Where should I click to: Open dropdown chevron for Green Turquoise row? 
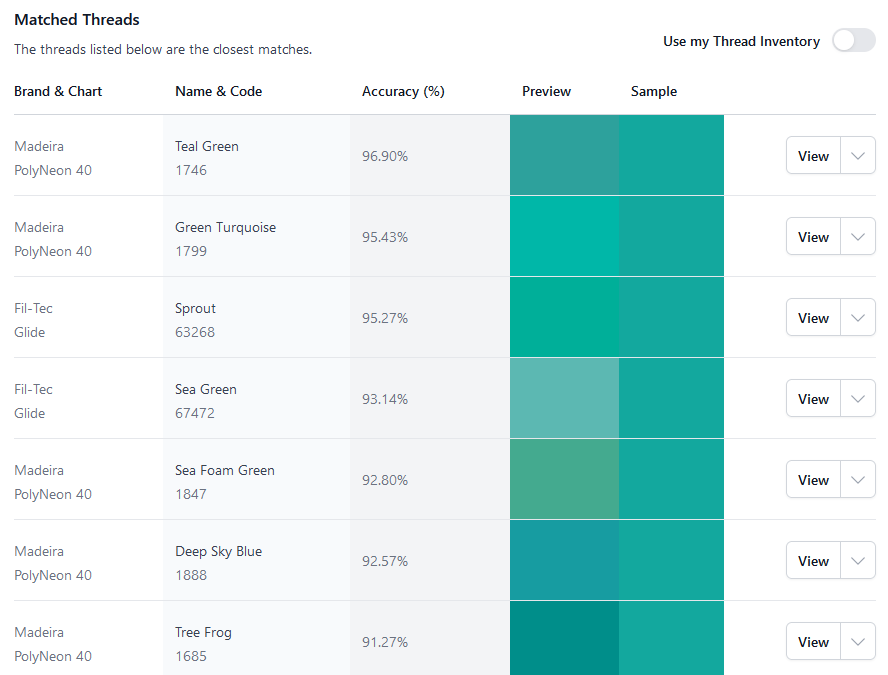tap(858, 237)
